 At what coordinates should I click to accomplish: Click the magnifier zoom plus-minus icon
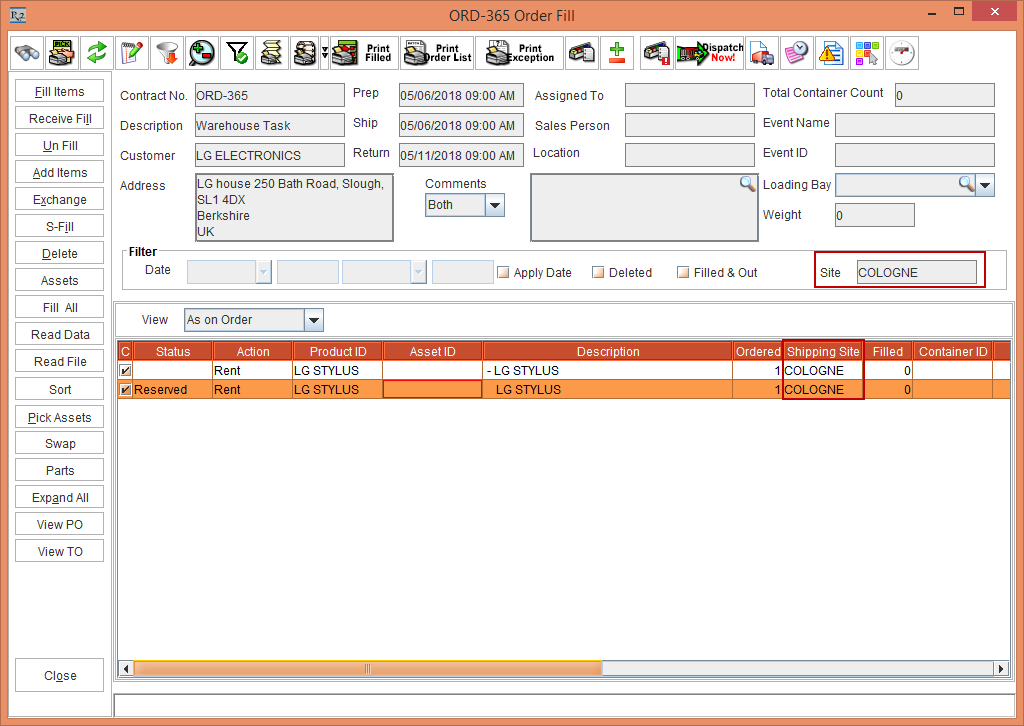(201, 53)
